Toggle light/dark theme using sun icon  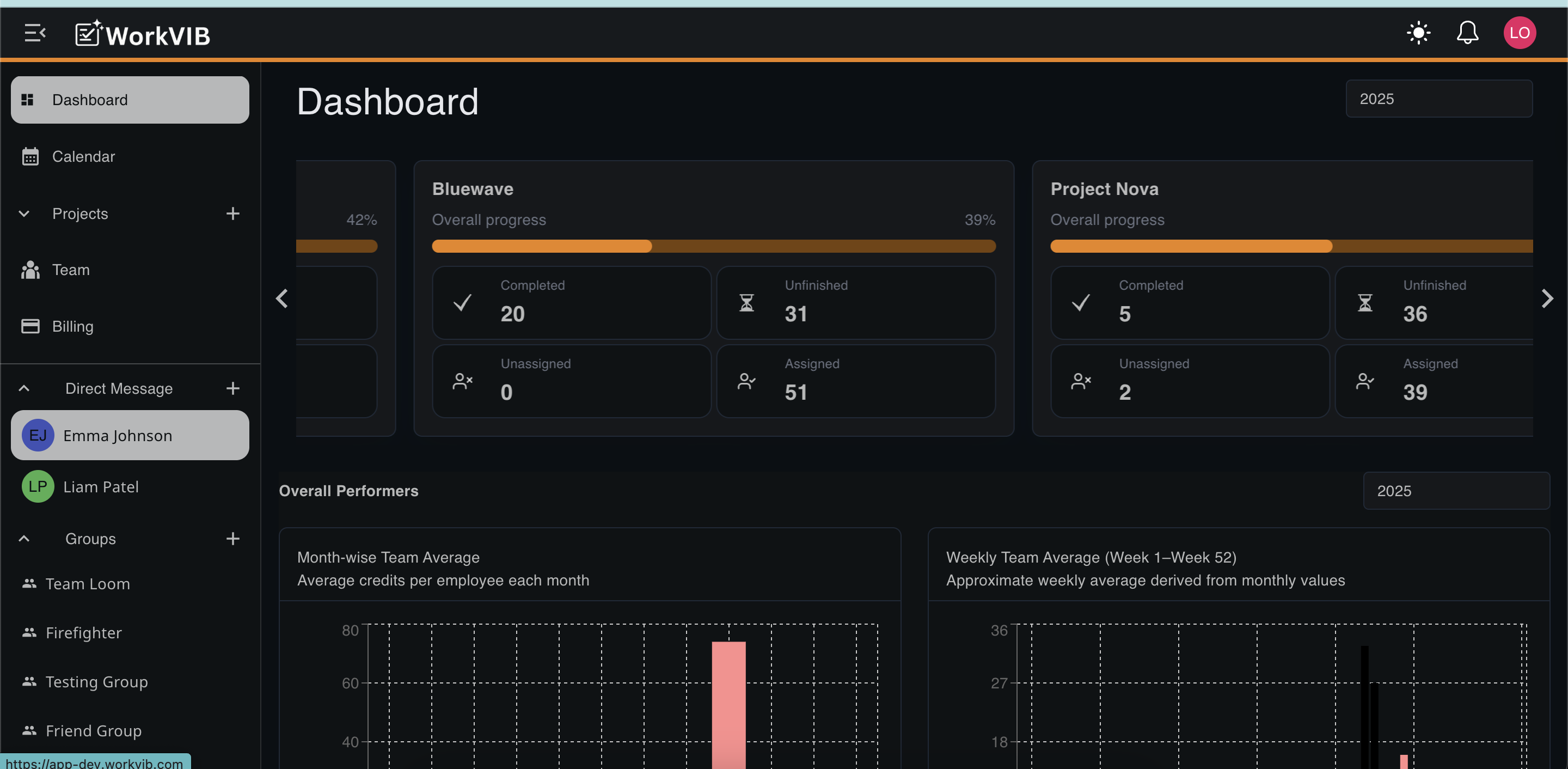pyautogui.click(x=1418, y=33)
